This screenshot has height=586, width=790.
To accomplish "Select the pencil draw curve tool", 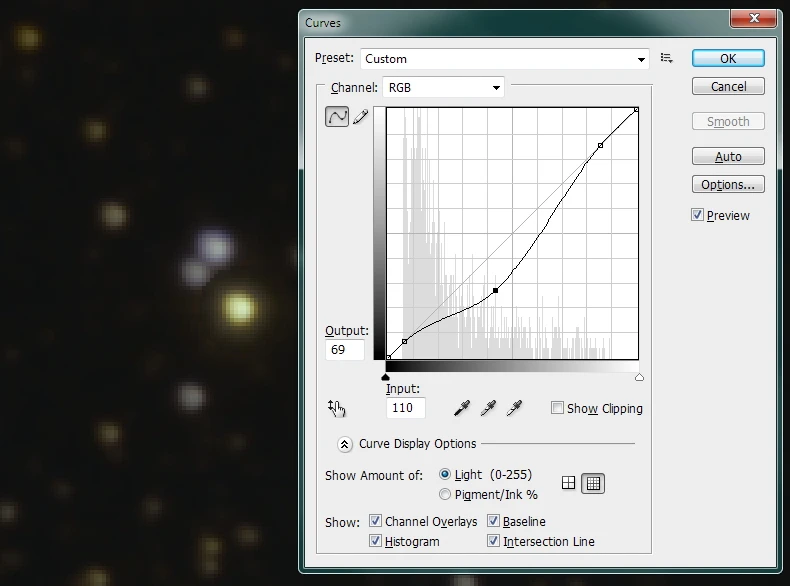I will pyautogui.click(x=361, y=117).
